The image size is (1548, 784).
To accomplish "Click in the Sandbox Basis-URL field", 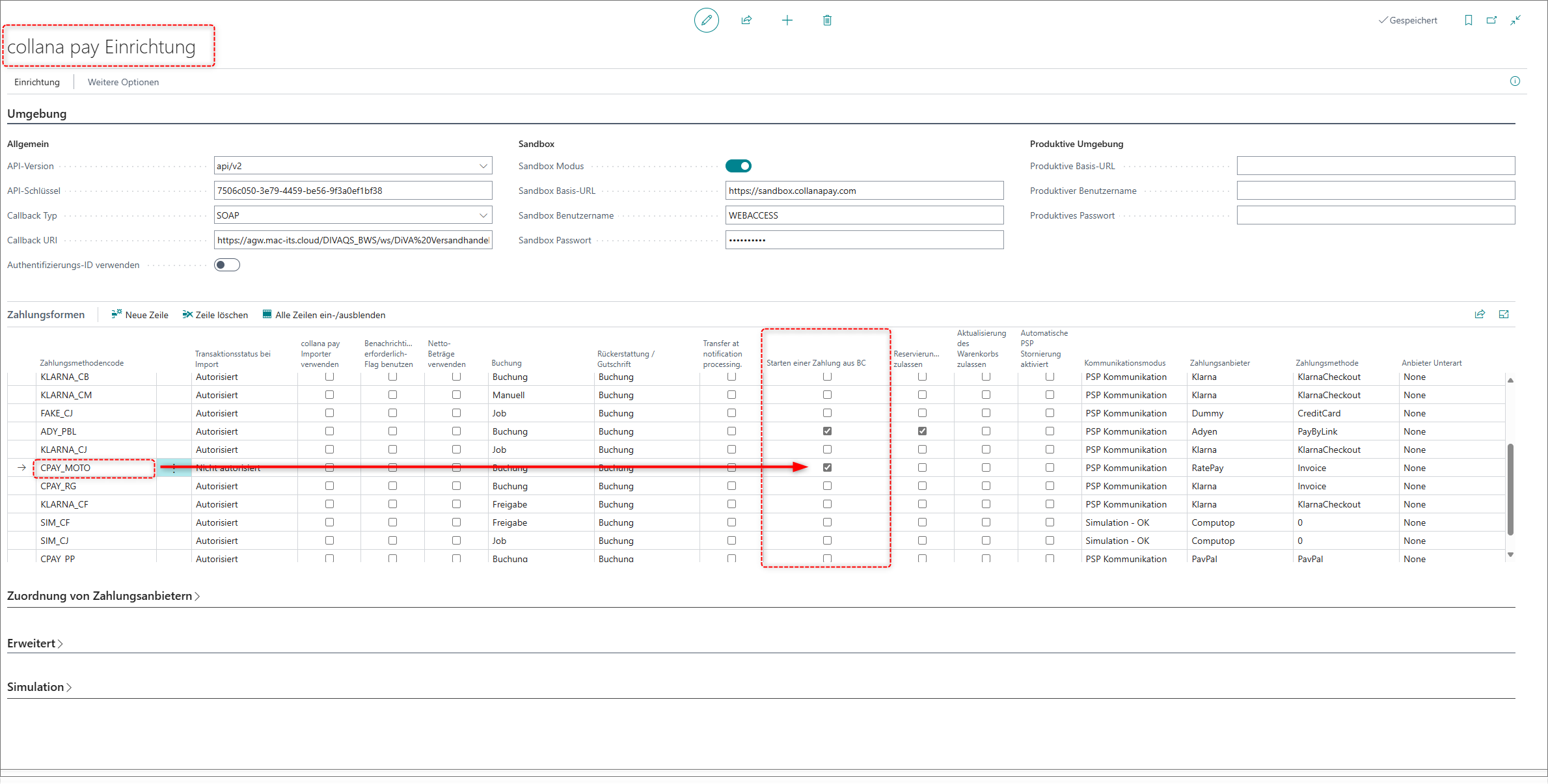I will (864, 191).
